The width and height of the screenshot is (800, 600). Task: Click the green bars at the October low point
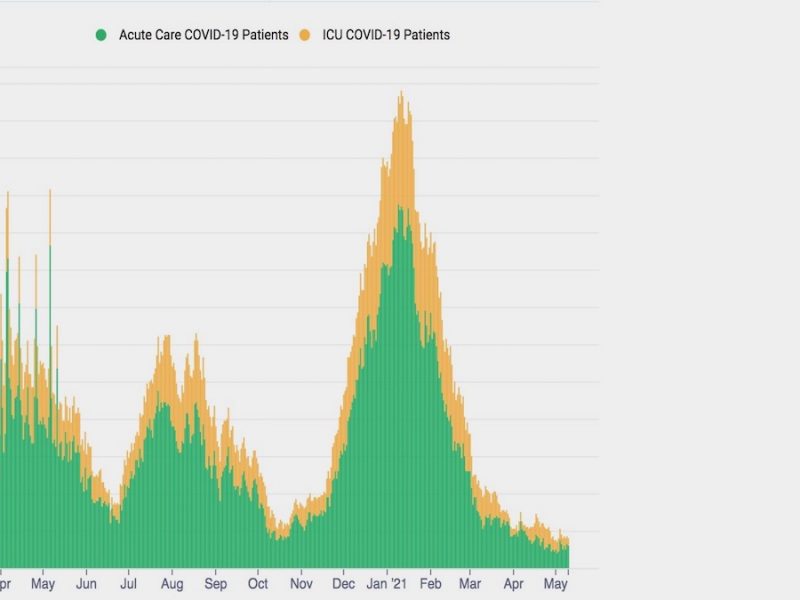pyautogui.click(x=280, y=550)
